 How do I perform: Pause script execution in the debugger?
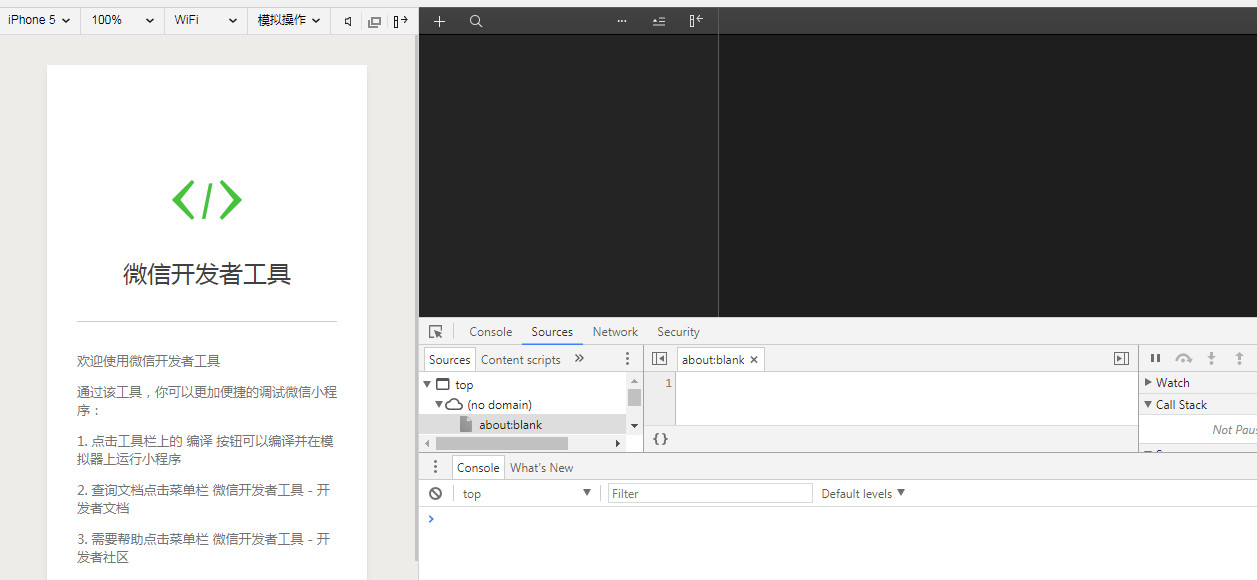(1155, 358)
